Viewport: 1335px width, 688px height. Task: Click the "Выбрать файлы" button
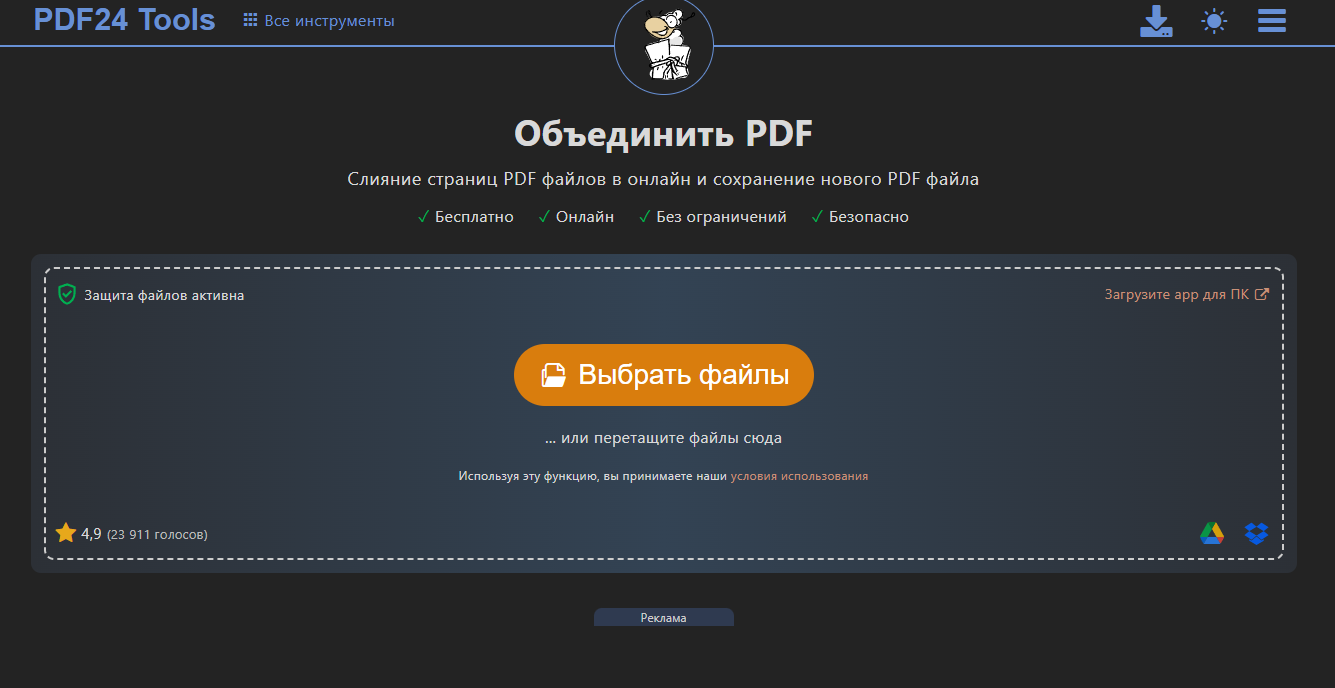pos(664,375)
